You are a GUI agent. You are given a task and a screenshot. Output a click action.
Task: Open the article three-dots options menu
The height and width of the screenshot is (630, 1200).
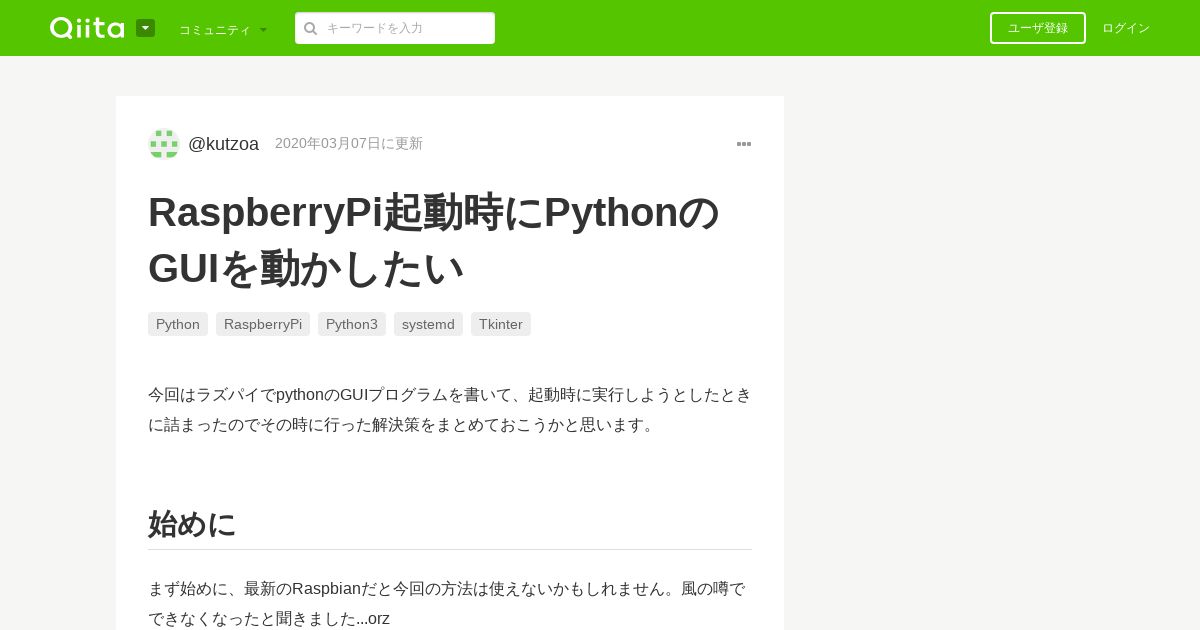(744, 144)
